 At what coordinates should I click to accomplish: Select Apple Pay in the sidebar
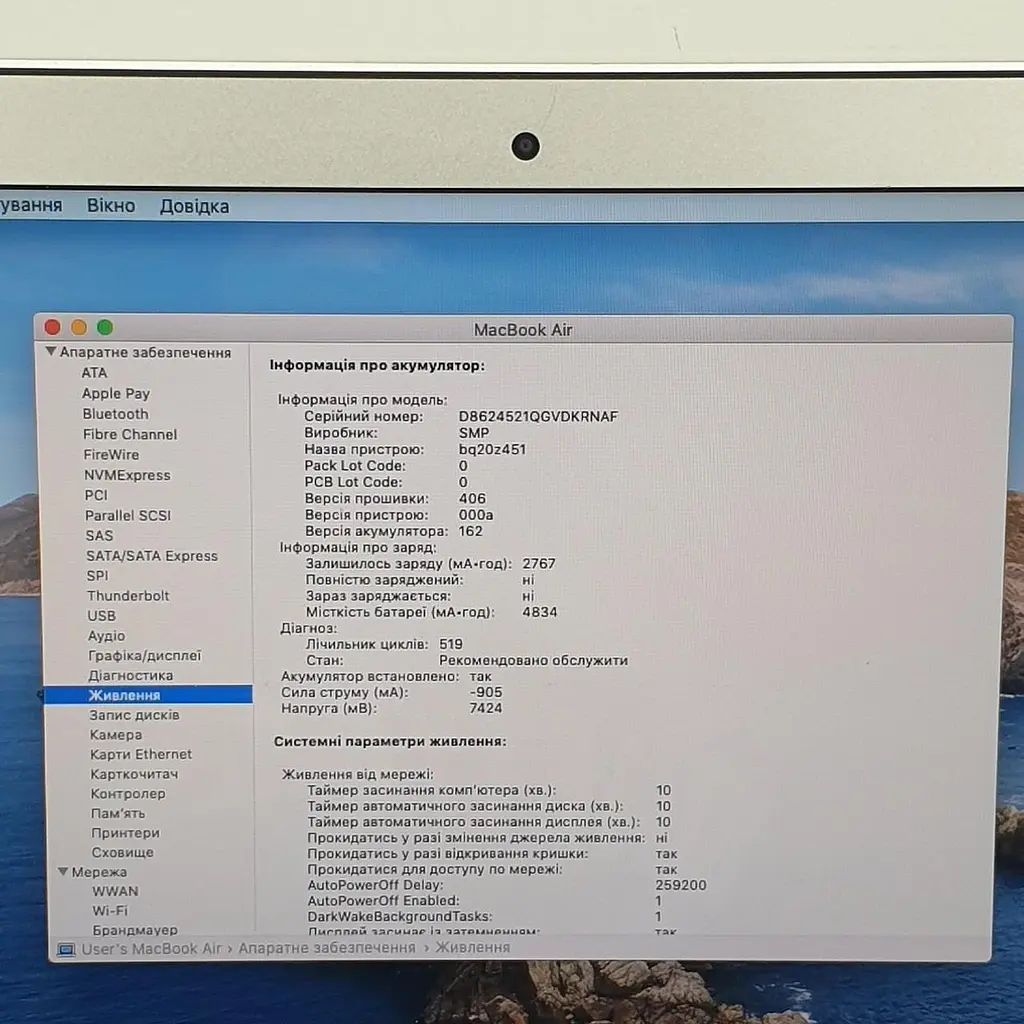(x=116, y=393)
